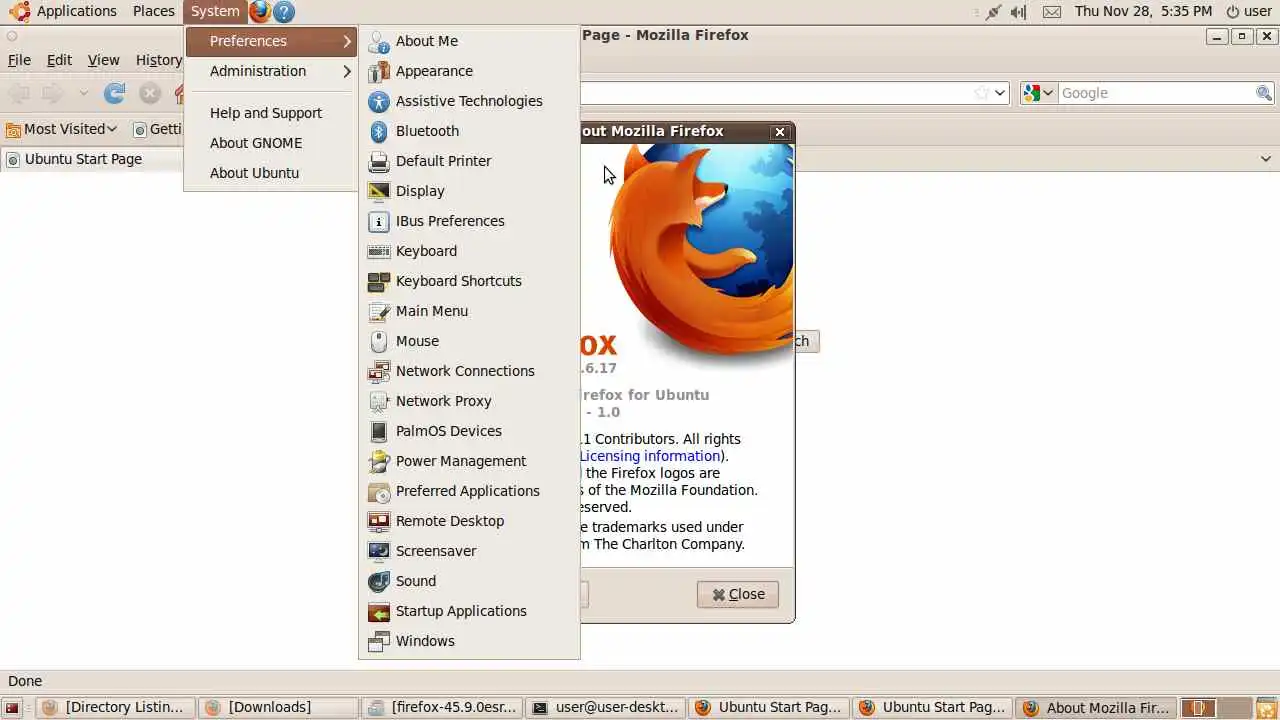
Task: Switch to Directory Listing taskbar window
Action: tap(113, 707)
